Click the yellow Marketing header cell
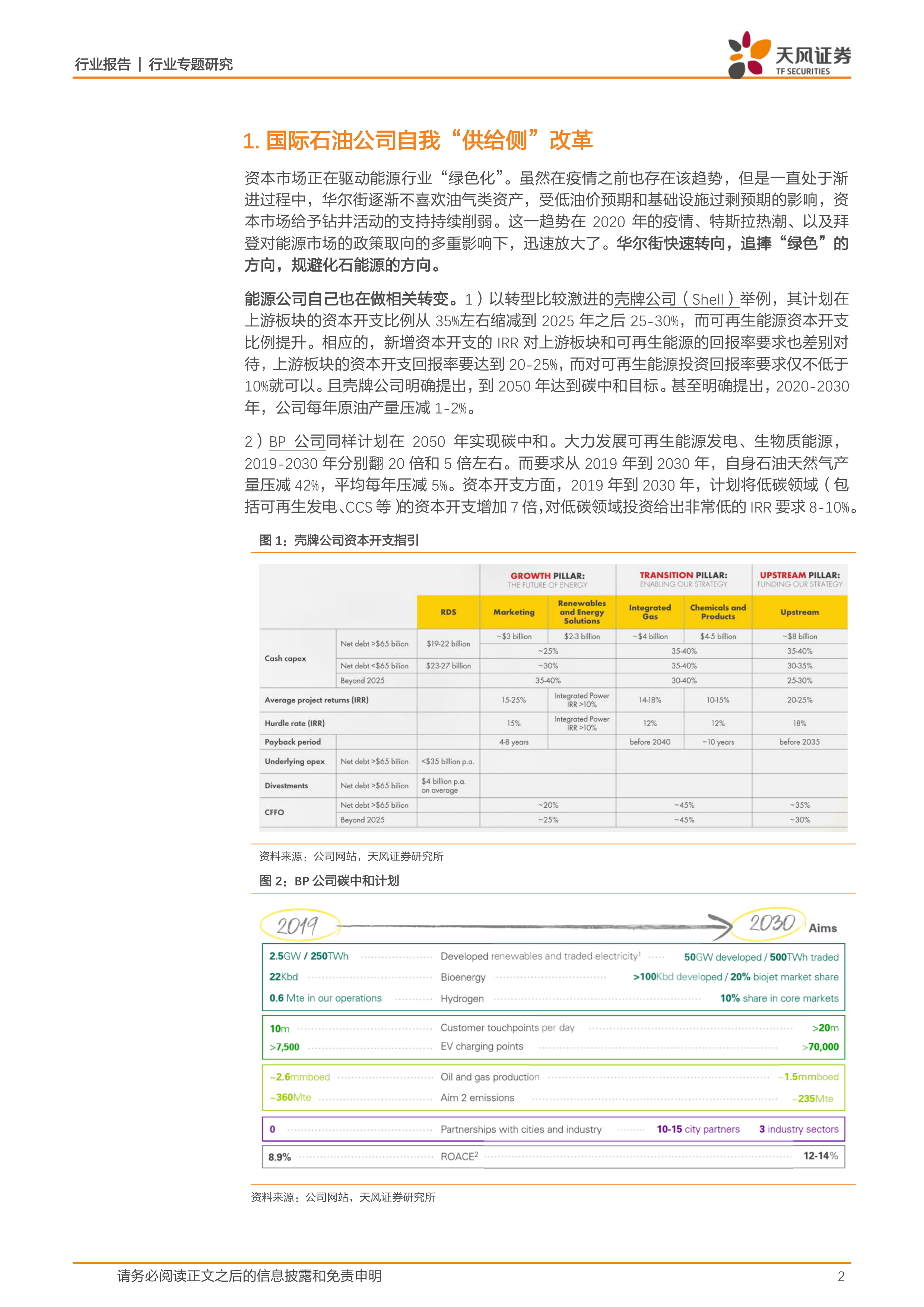The image size is (924, 1307). click(x=514, y=612)
